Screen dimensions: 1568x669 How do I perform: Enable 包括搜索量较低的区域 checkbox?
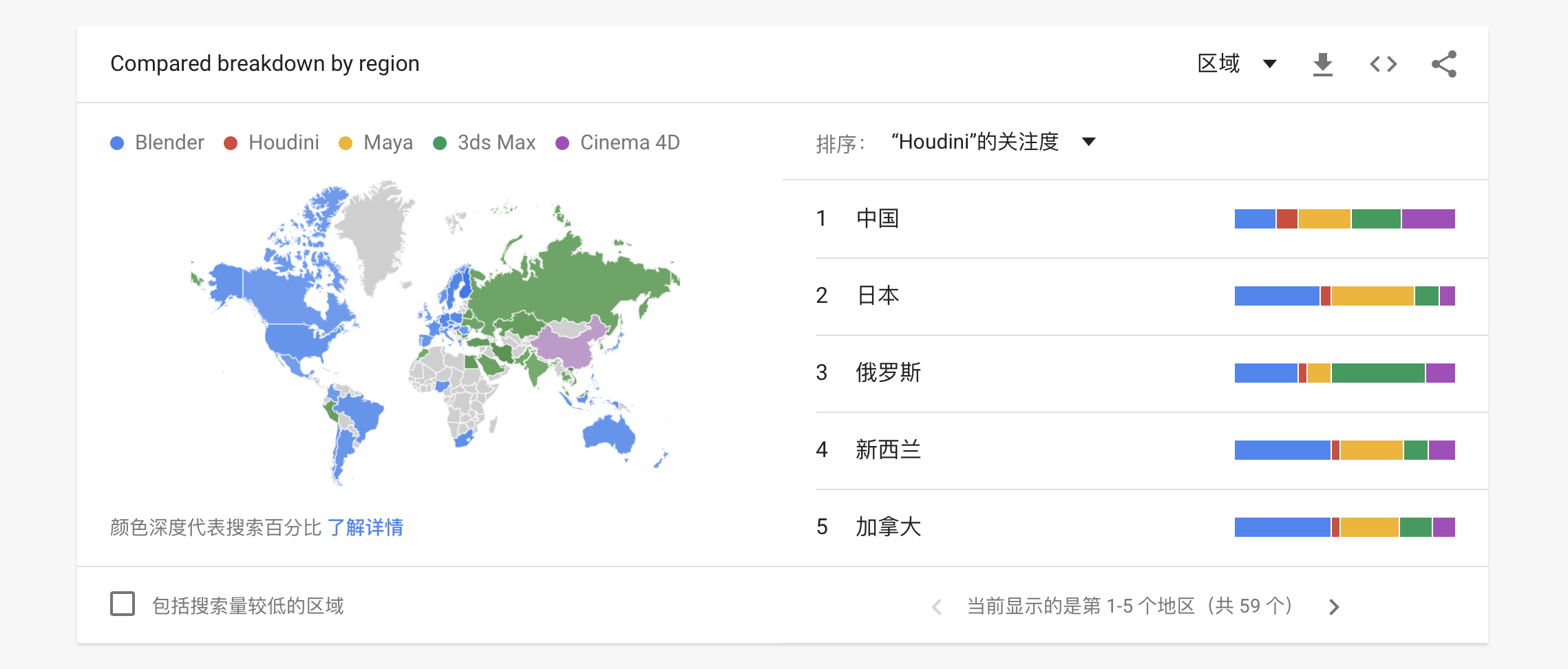(123, 604)
